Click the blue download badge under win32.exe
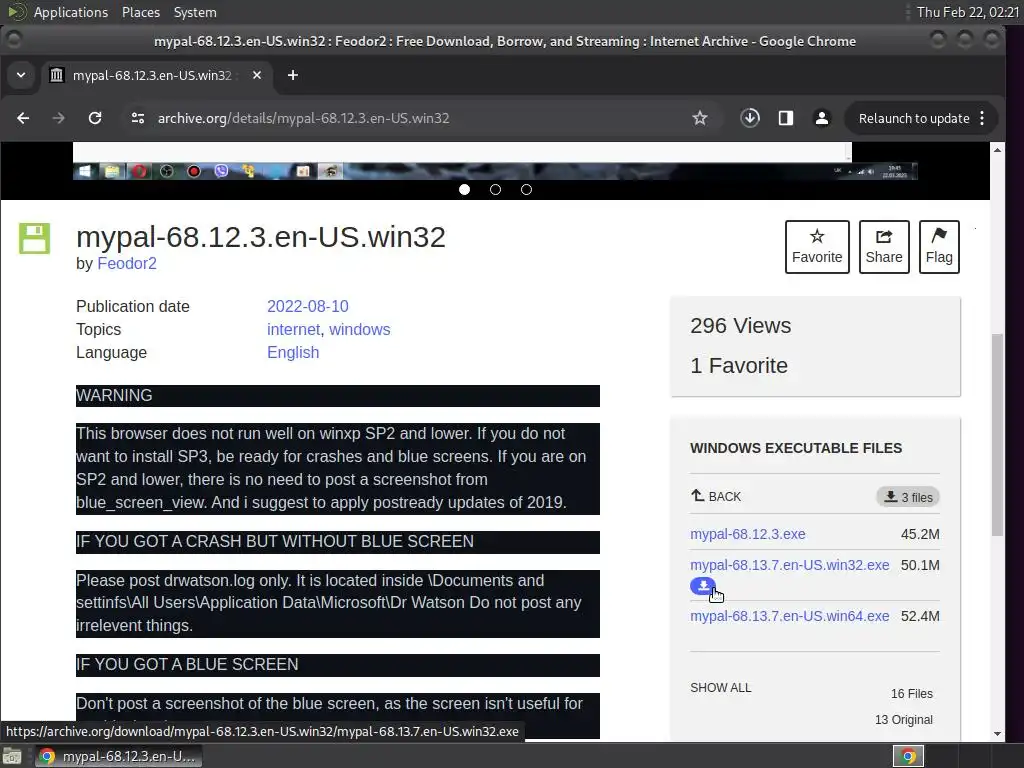 click(x=703, y=586)
